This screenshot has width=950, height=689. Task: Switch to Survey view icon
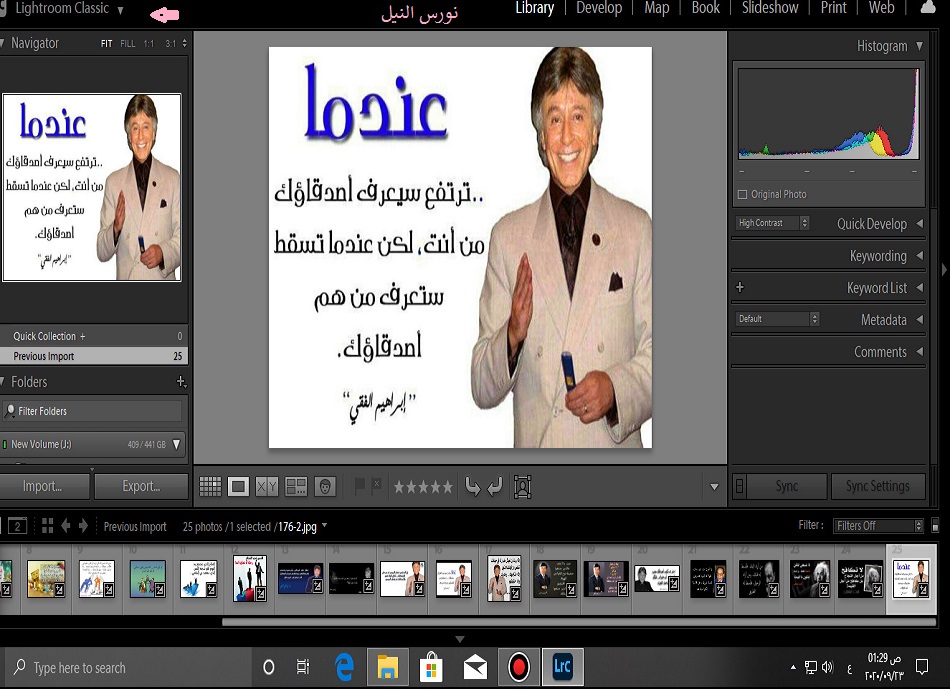tap(296, 487)
